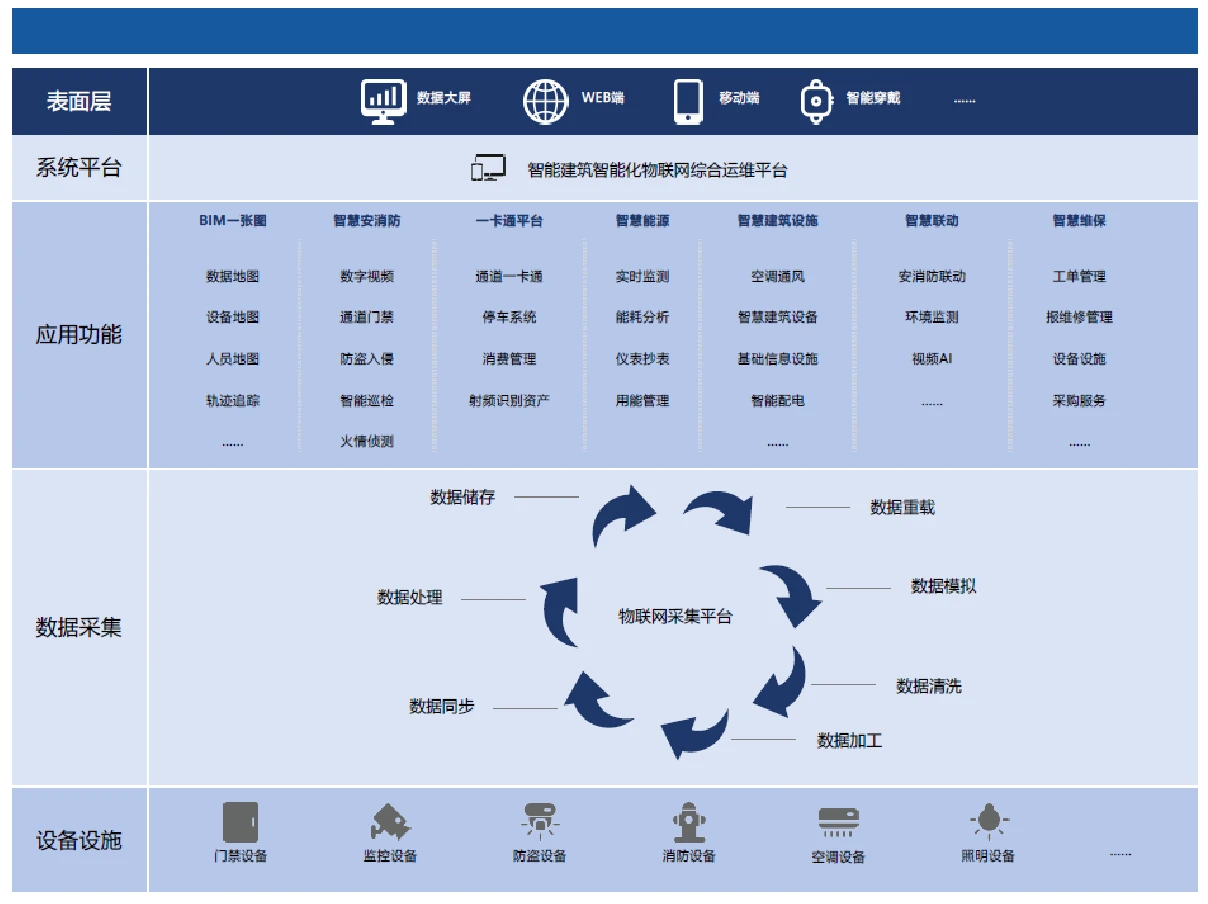Open the BIM一张图 column heading
Viewport: 1208px width, 904px height.
(233, 221)
